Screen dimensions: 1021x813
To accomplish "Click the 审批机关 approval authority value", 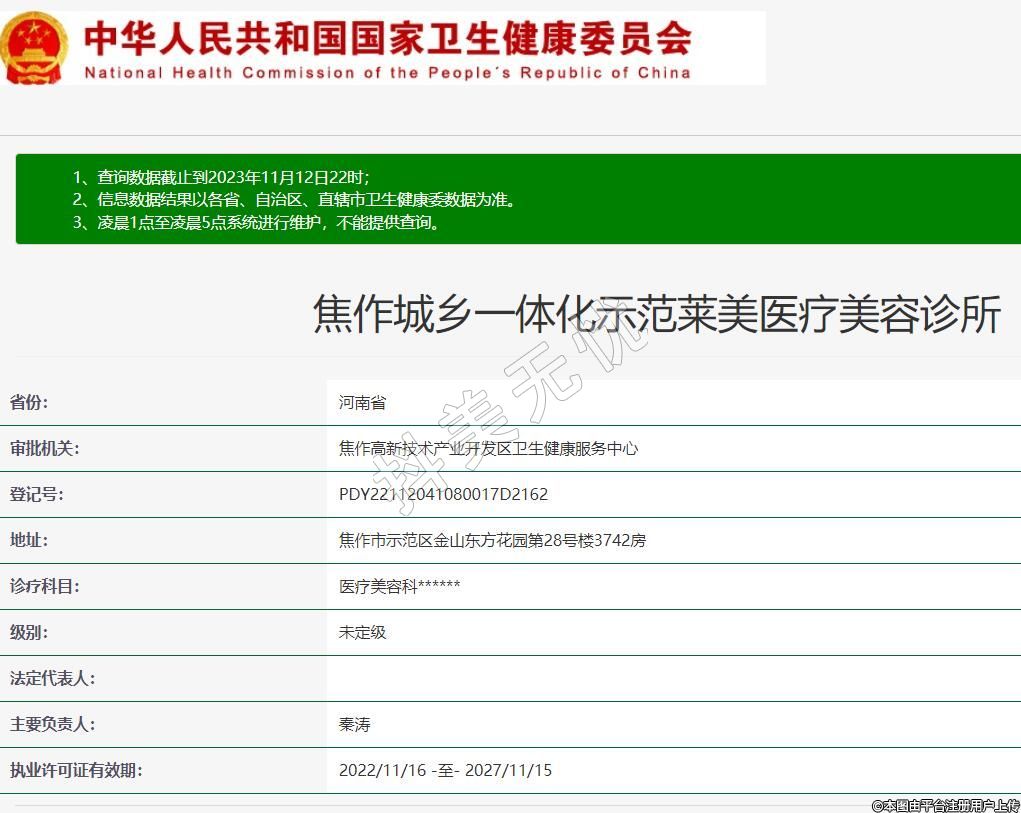I will click(488, 449).
